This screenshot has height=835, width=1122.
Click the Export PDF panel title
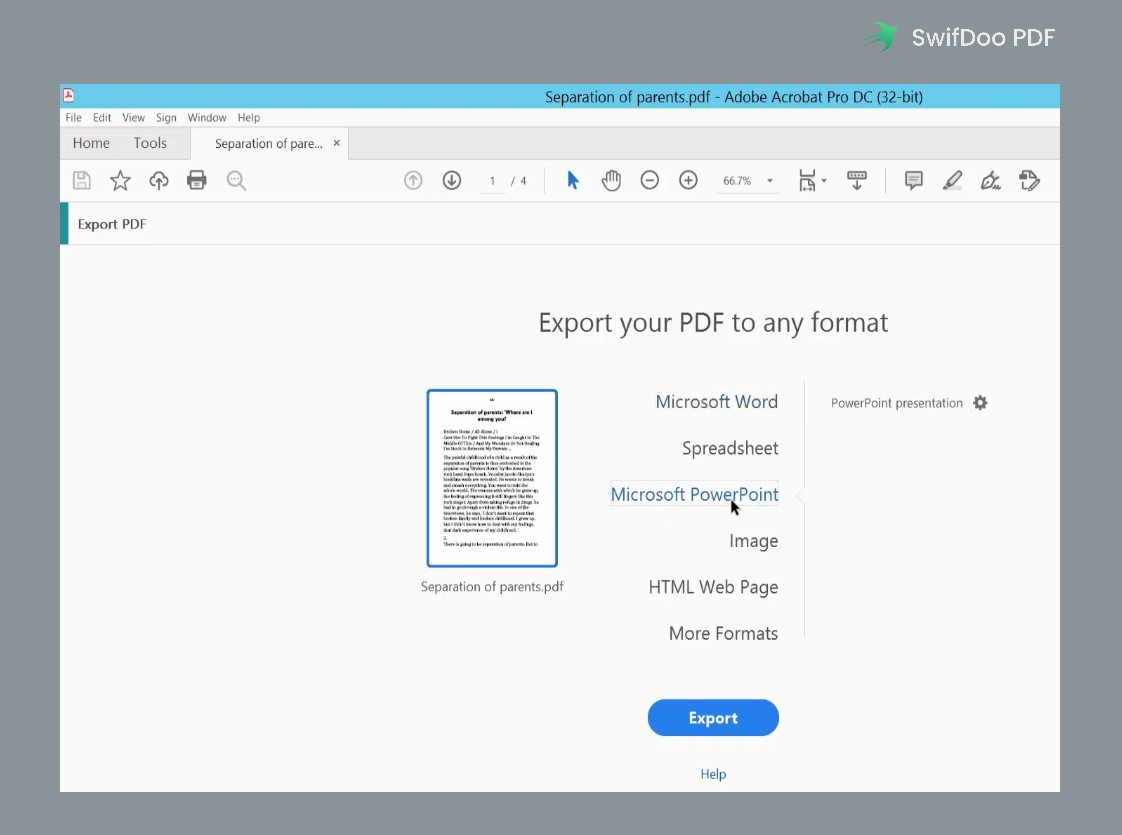tap(112, 224)
